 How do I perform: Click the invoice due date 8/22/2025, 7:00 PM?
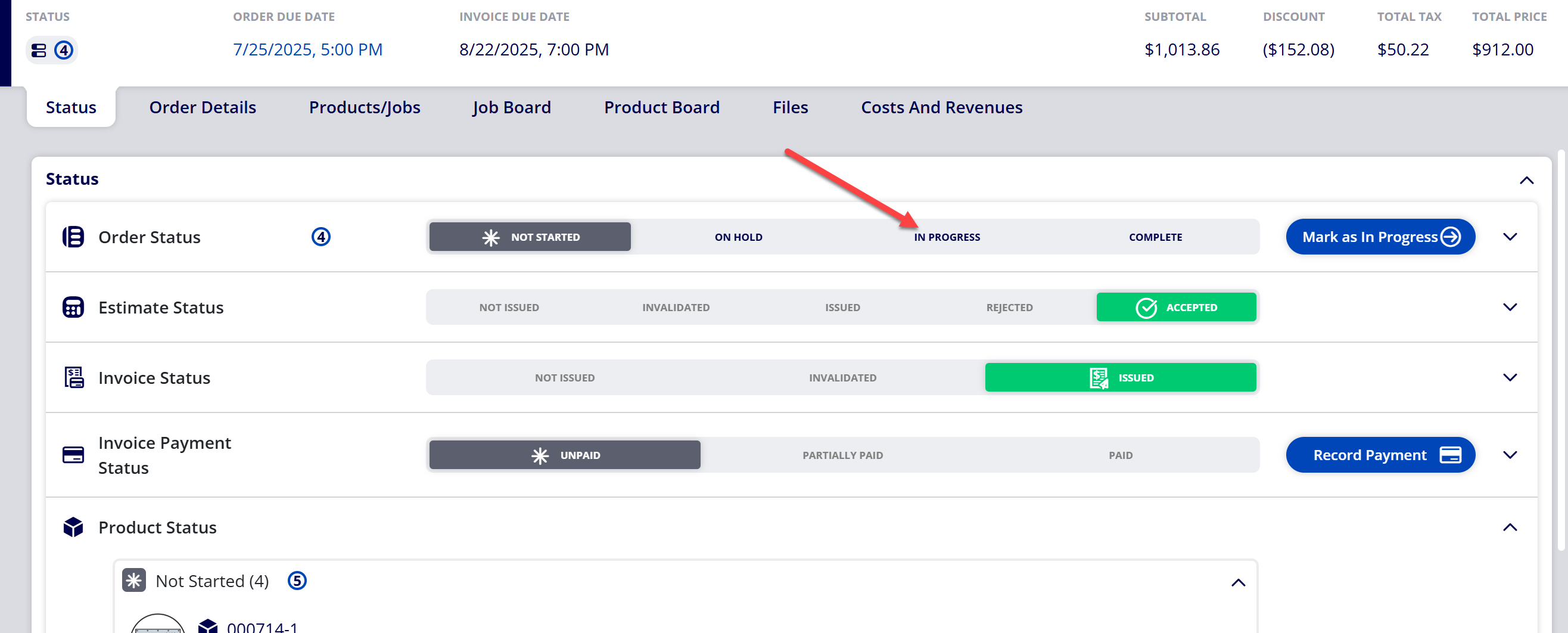tap(534, 49)
